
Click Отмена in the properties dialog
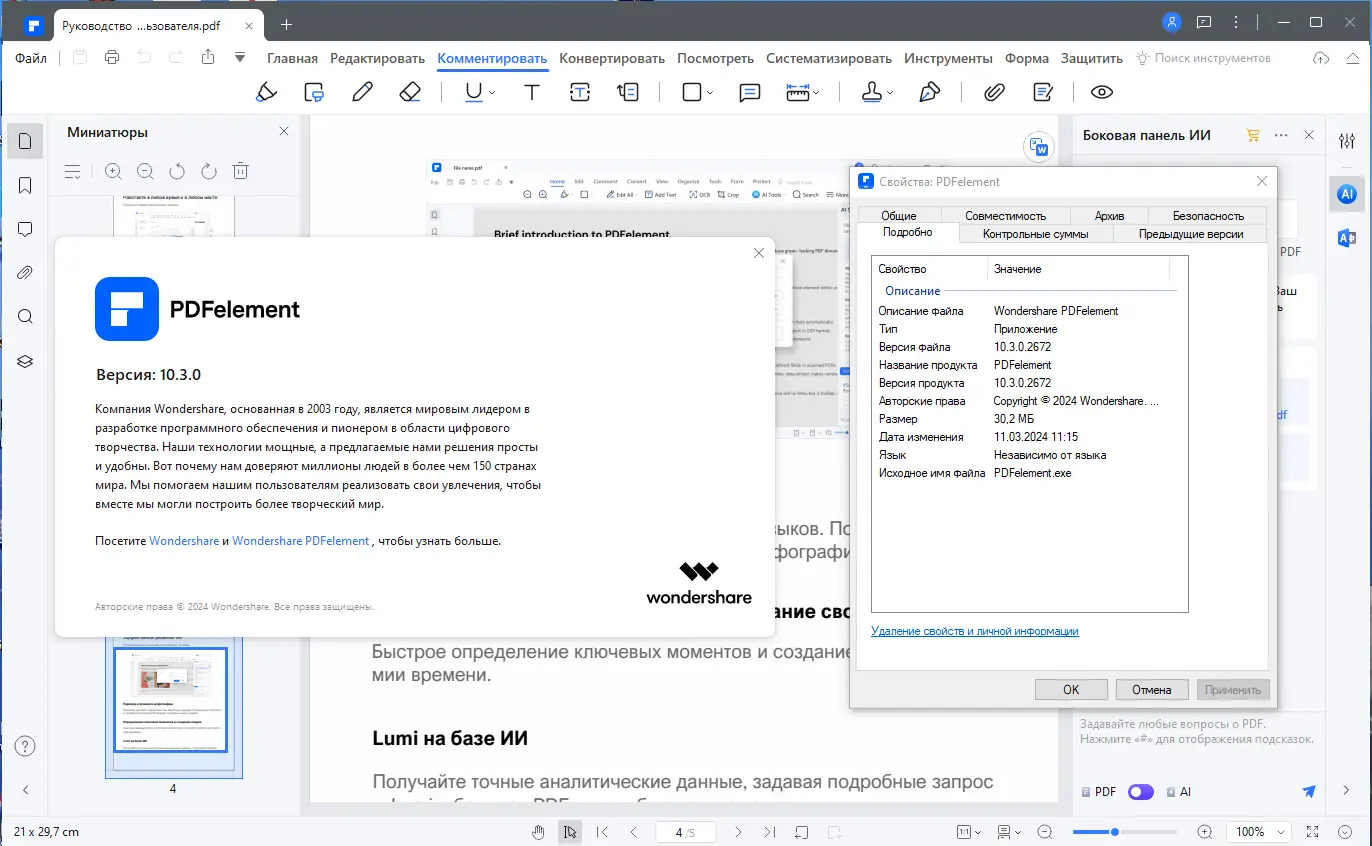click(x=1151, y=690)
